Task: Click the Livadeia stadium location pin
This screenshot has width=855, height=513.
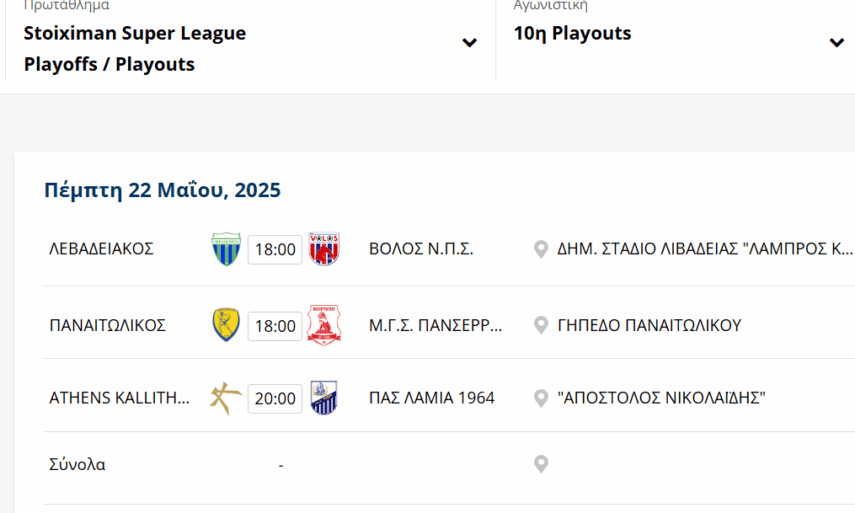Action: (541, 249)
